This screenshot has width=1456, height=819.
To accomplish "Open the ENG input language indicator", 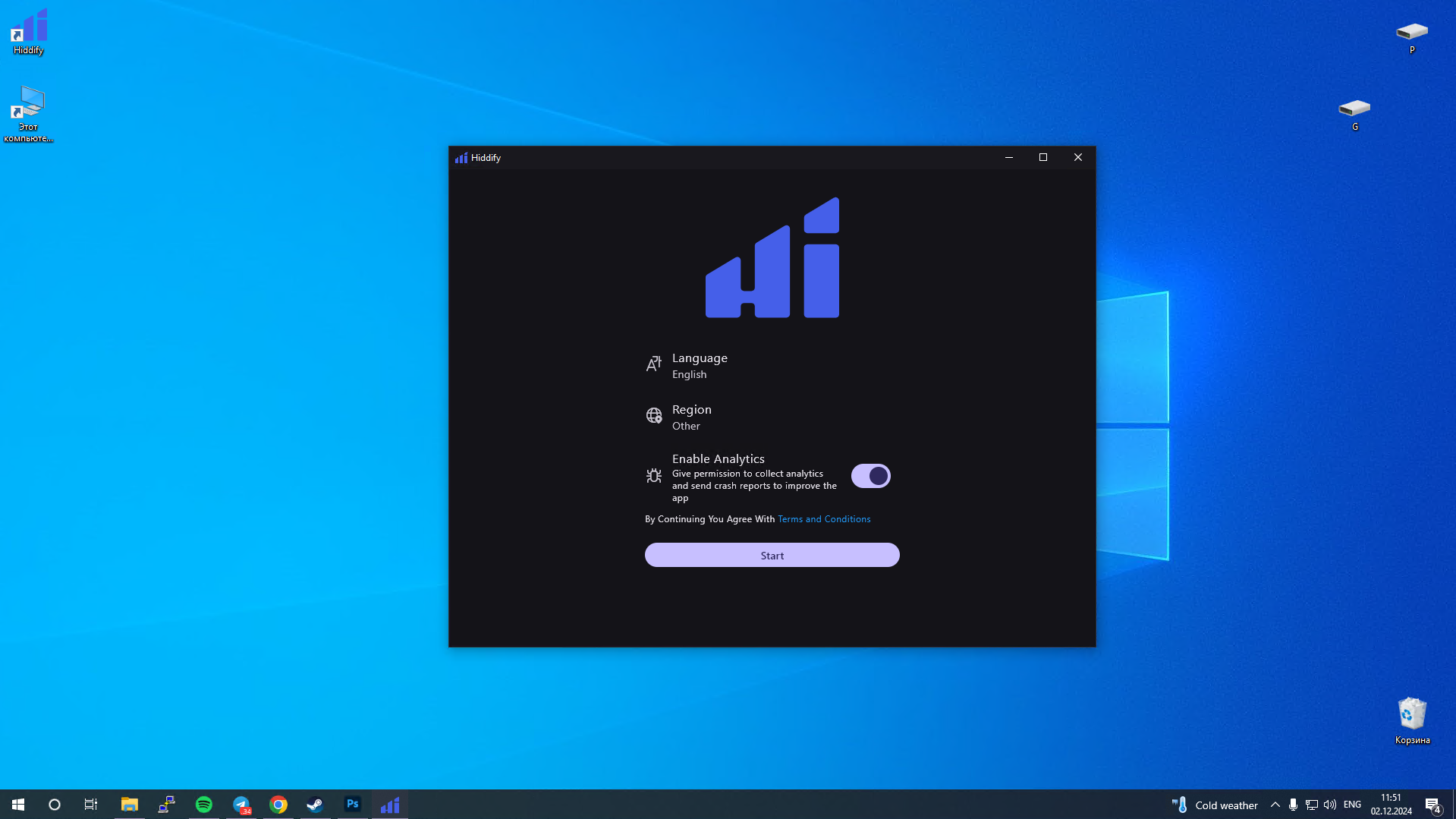I will [1352, 805].
